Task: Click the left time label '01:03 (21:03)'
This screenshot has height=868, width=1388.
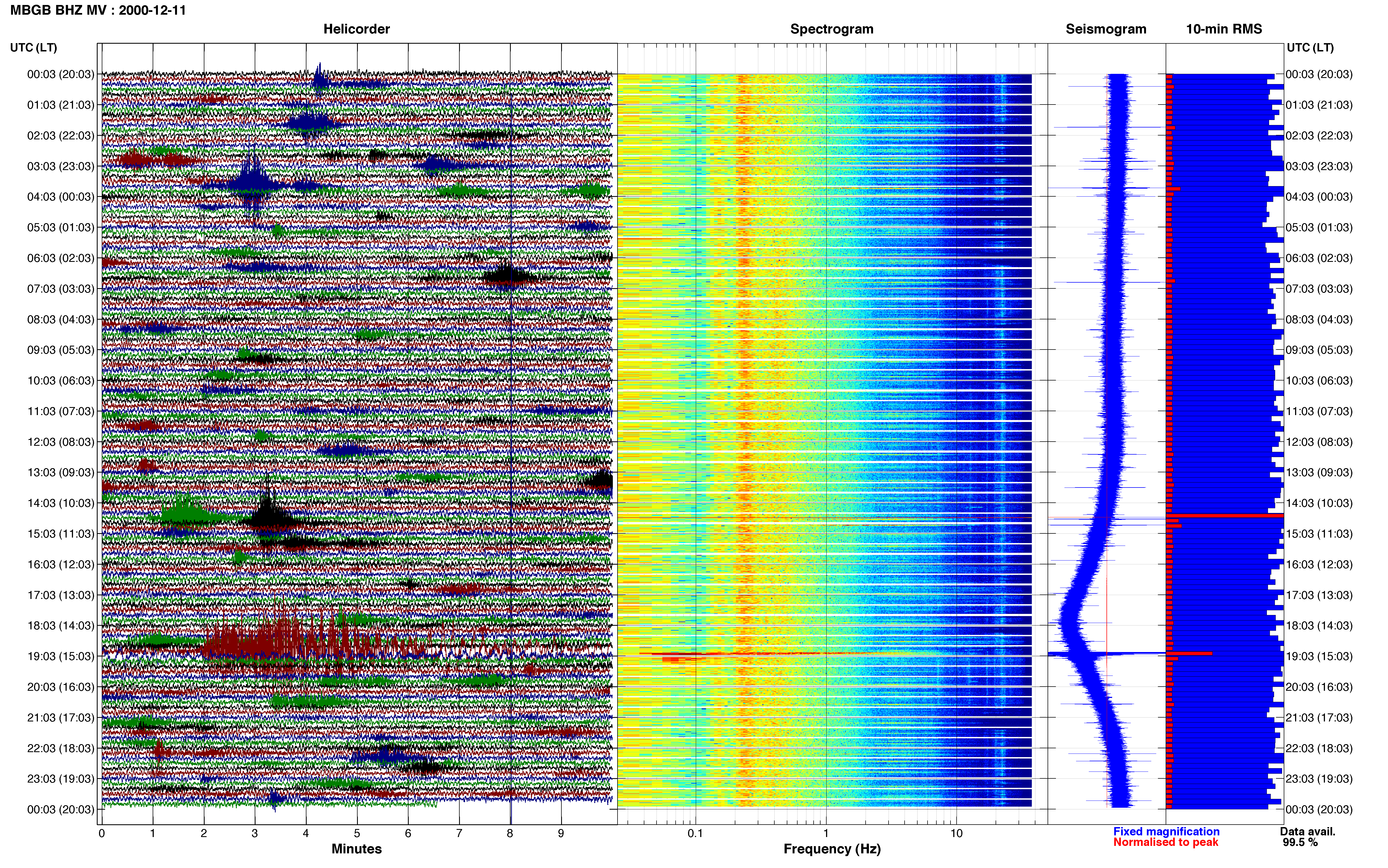Action: (60, 105)
